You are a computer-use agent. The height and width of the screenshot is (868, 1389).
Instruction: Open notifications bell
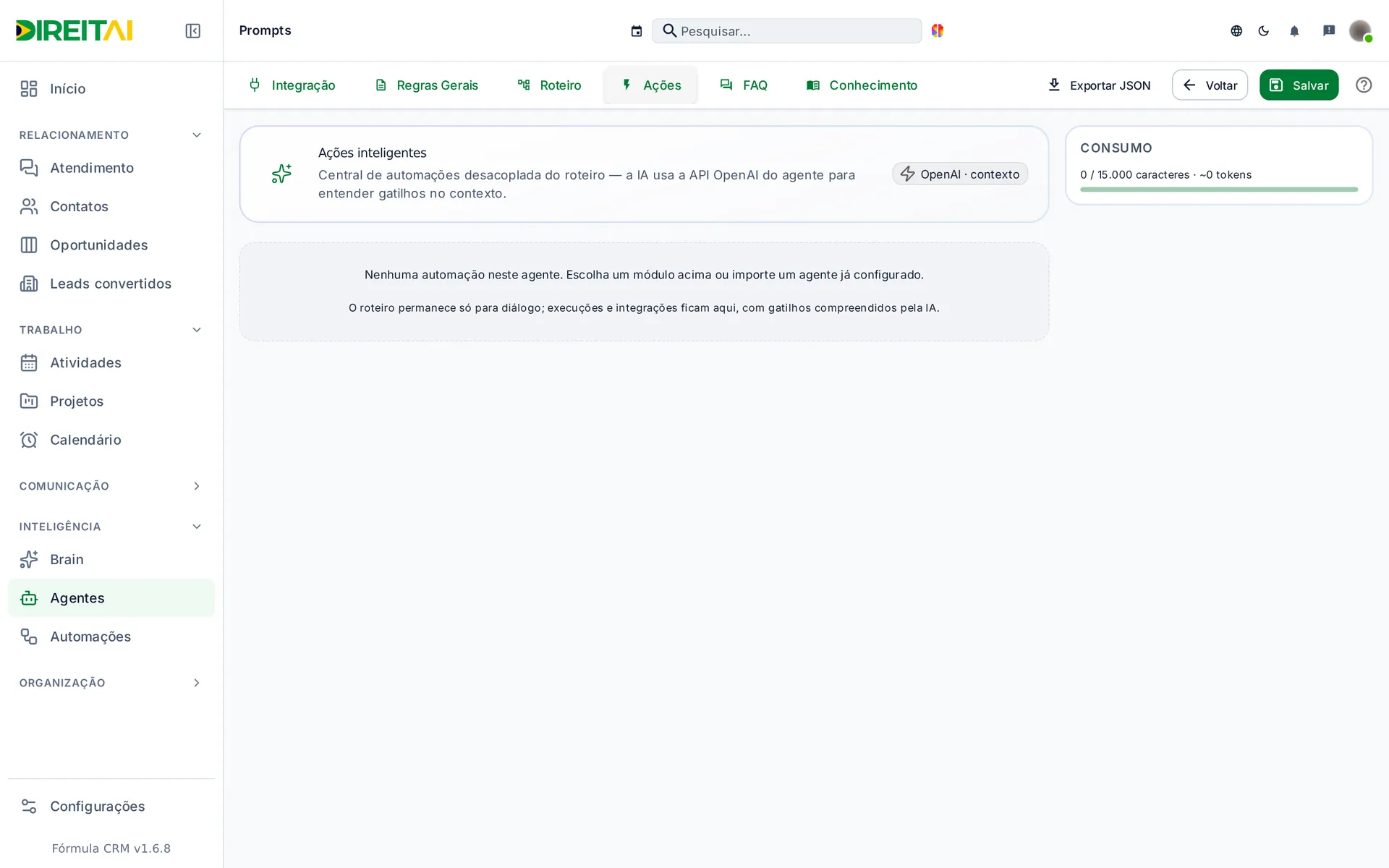1294,30
